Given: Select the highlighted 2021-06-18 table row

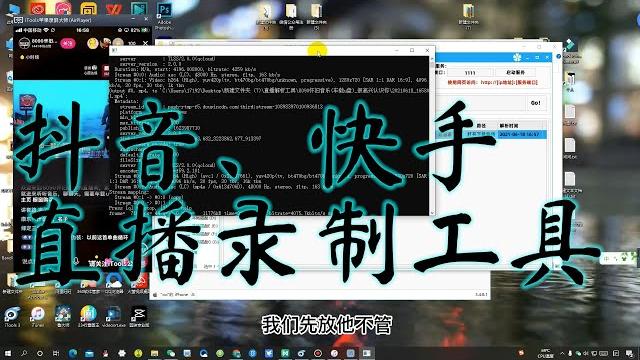Looking at the screenshot, I should coord(491,134).
